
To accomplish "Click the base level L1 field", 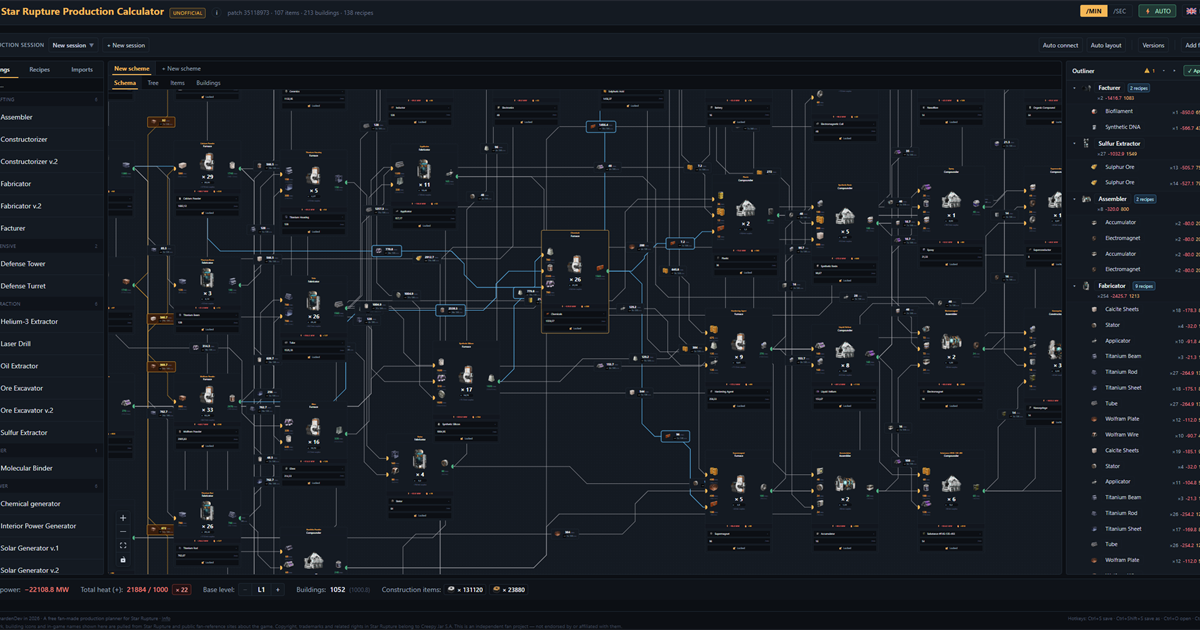I will [262, 590].
